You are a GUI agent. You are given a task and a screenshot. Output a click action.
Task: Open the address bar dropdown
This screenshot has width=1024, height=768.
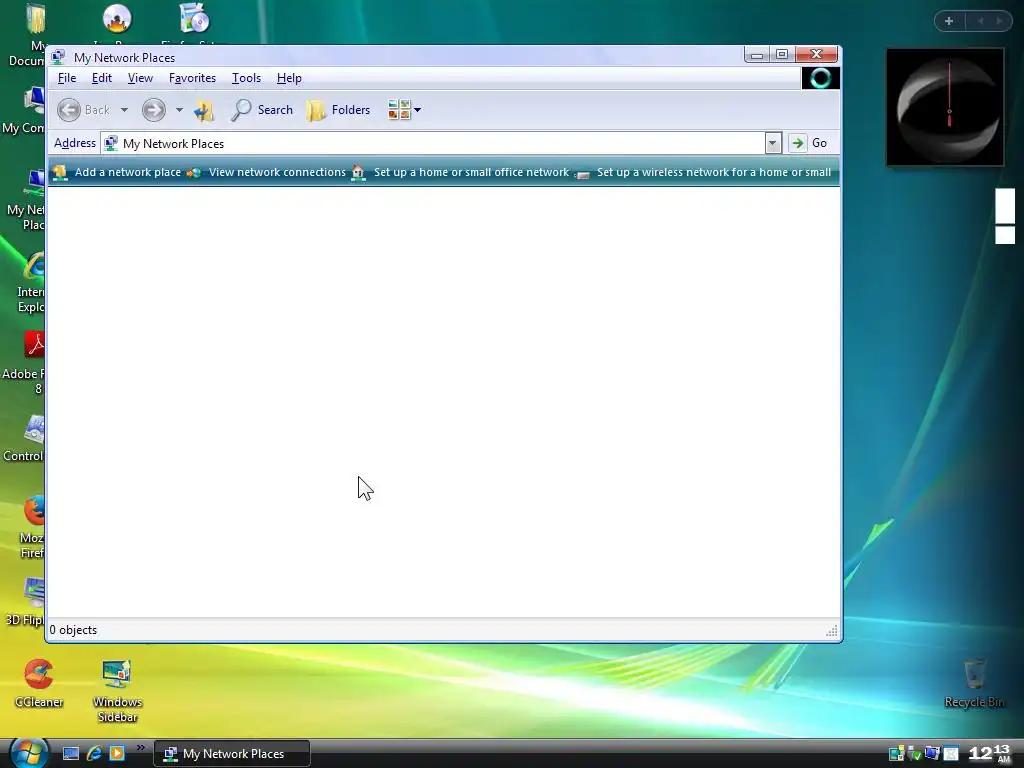(x=773, y=143)
